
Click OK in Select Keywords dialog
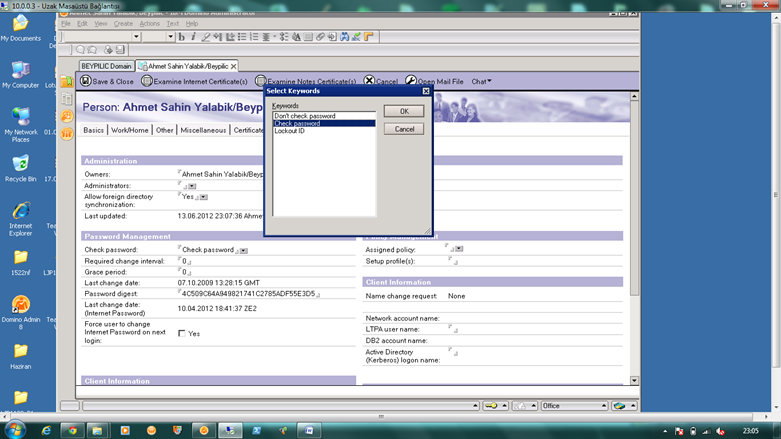tap(404, 111)
